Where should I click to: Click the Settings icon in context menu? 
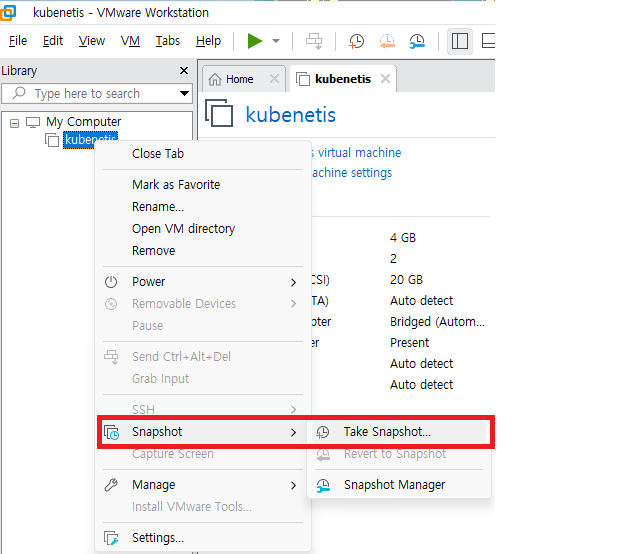(111, 538)
